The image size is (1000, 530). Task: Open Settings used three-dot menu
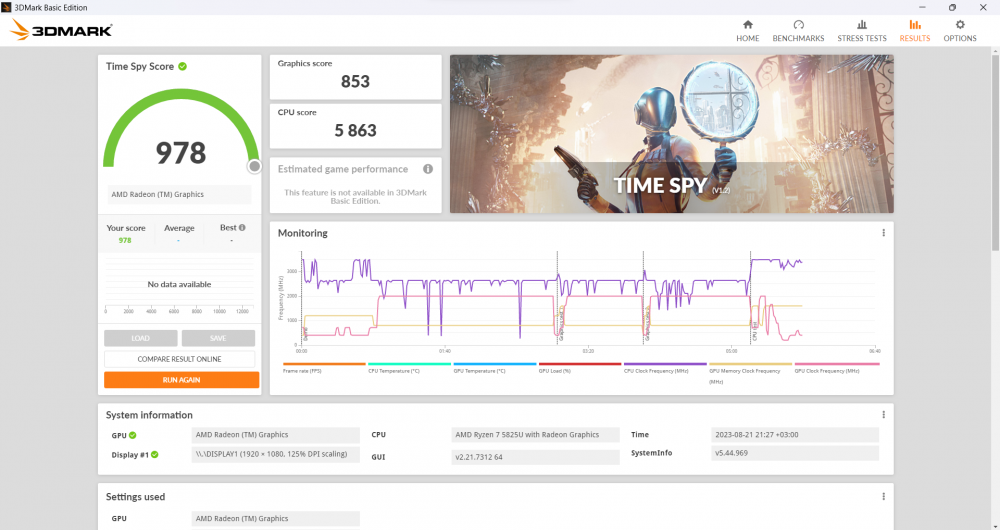tap(883, 496)
